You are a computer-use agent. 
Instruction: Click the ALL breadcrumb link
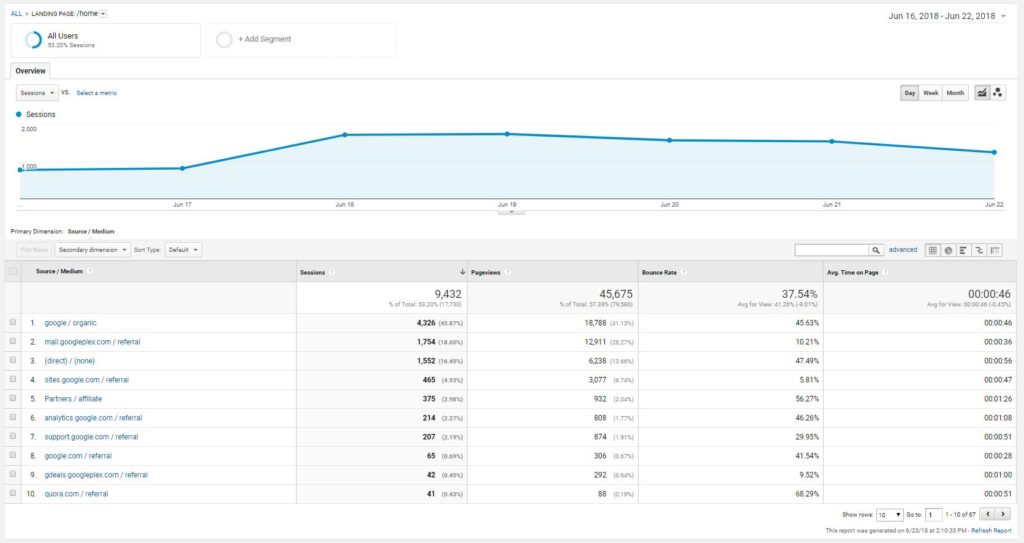pyautogui.click(x=16, y=14)
